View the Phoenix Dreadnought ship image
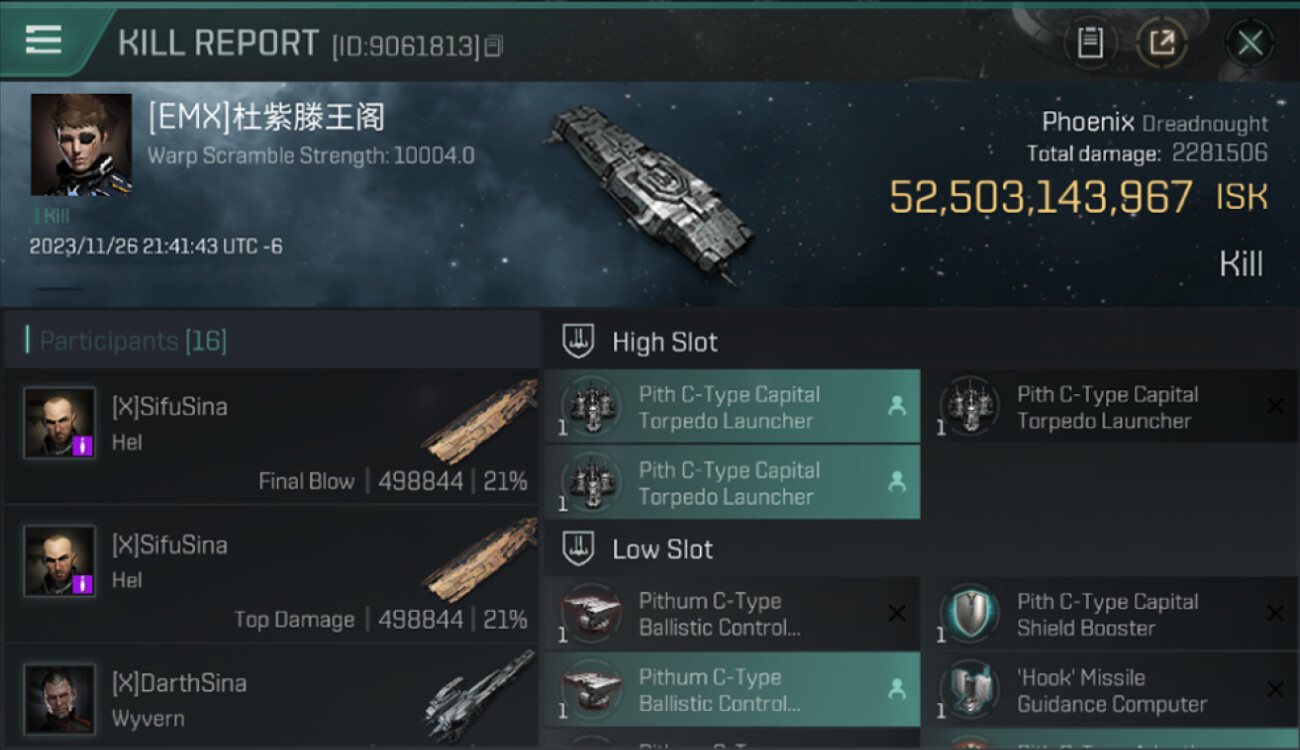The height and width of the screenshot is (750, 1300). (648, 188)
